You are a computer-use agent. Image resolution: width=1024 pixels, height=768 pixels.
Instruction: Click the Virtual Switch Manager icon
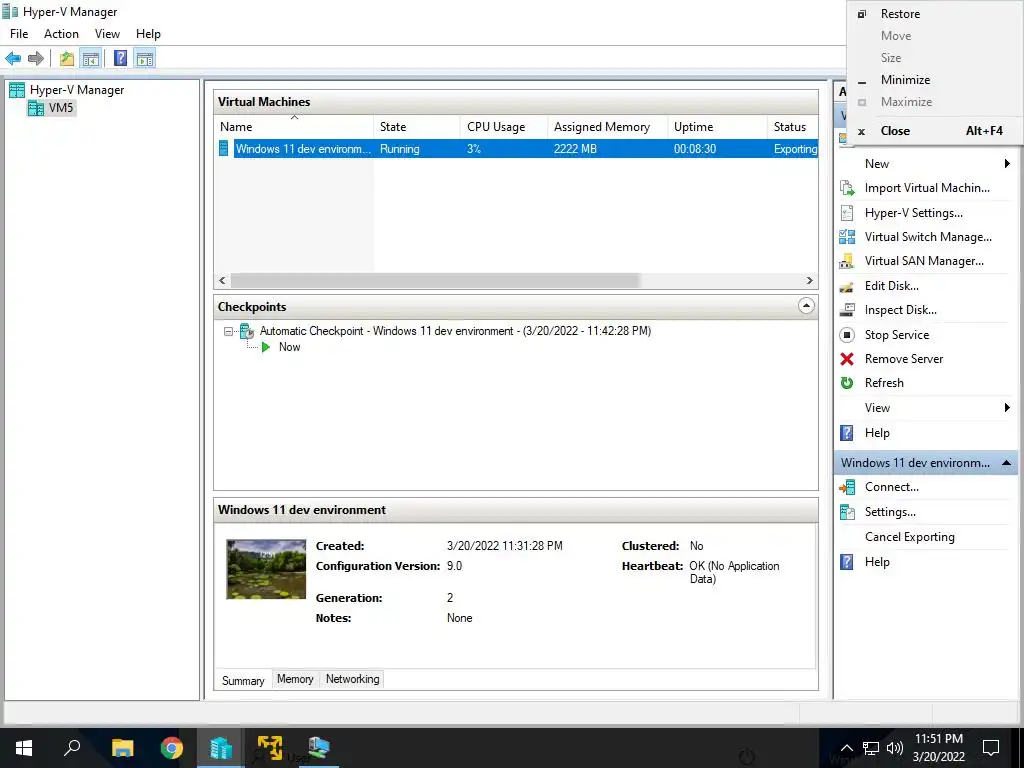(847, 237)
